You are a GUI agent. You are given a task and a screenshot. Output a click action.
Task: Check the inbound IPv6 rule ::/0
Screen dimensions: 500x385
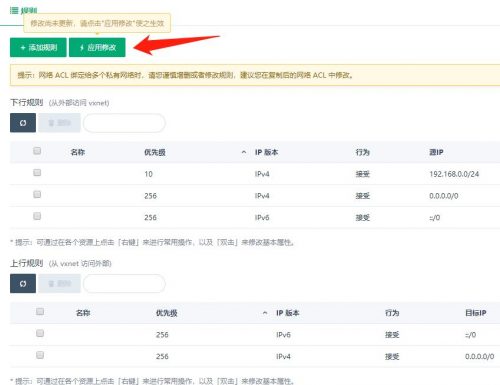tap(37, 216)
